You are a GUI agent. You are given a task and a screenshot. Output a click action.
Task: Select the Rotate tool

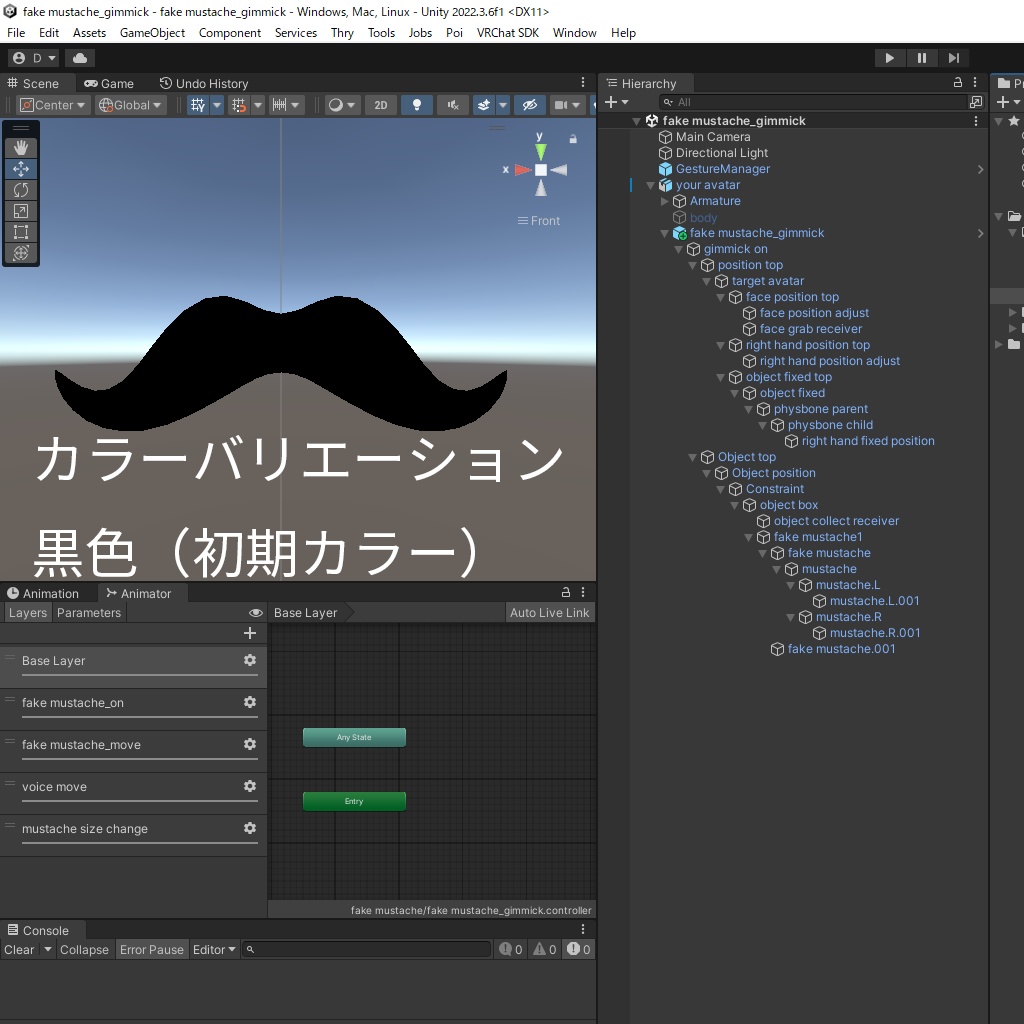point(20,190)
